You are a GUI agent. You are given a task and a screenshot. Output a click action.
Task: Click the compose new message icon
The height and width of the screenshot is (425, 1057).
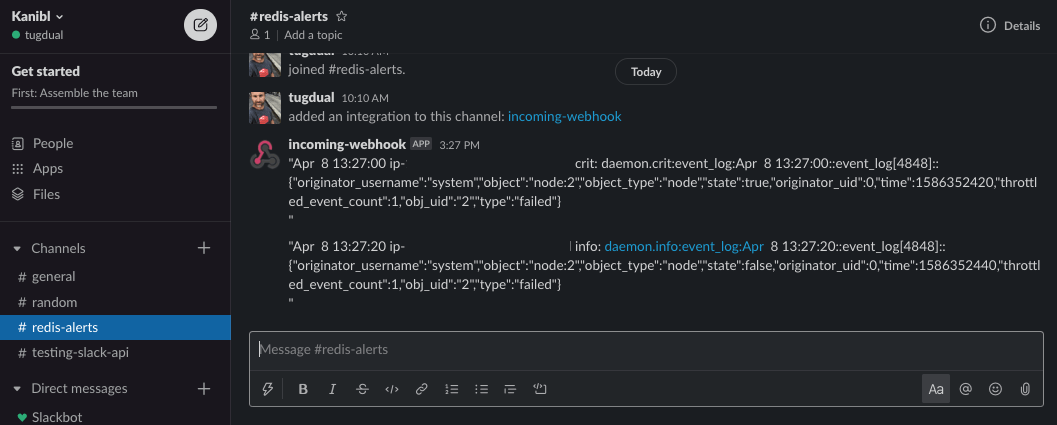click(x=200, y=25)
